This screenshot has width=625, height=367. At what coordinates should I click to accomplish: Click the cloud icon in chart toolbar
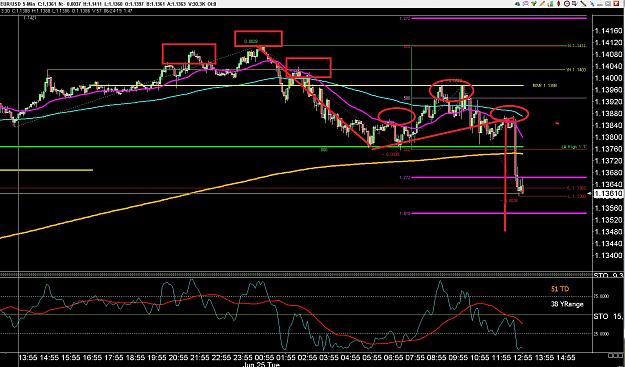tap(517, 4)
